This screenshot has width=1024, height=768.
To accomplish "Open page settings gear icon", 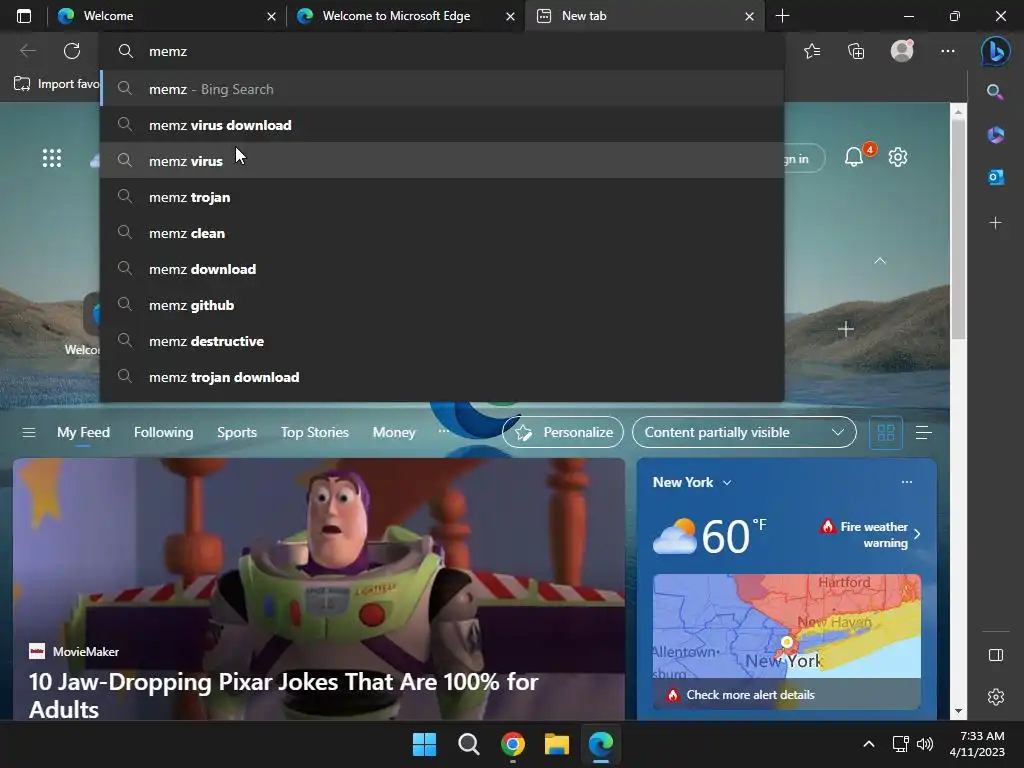I will click(x=898, y=157).
